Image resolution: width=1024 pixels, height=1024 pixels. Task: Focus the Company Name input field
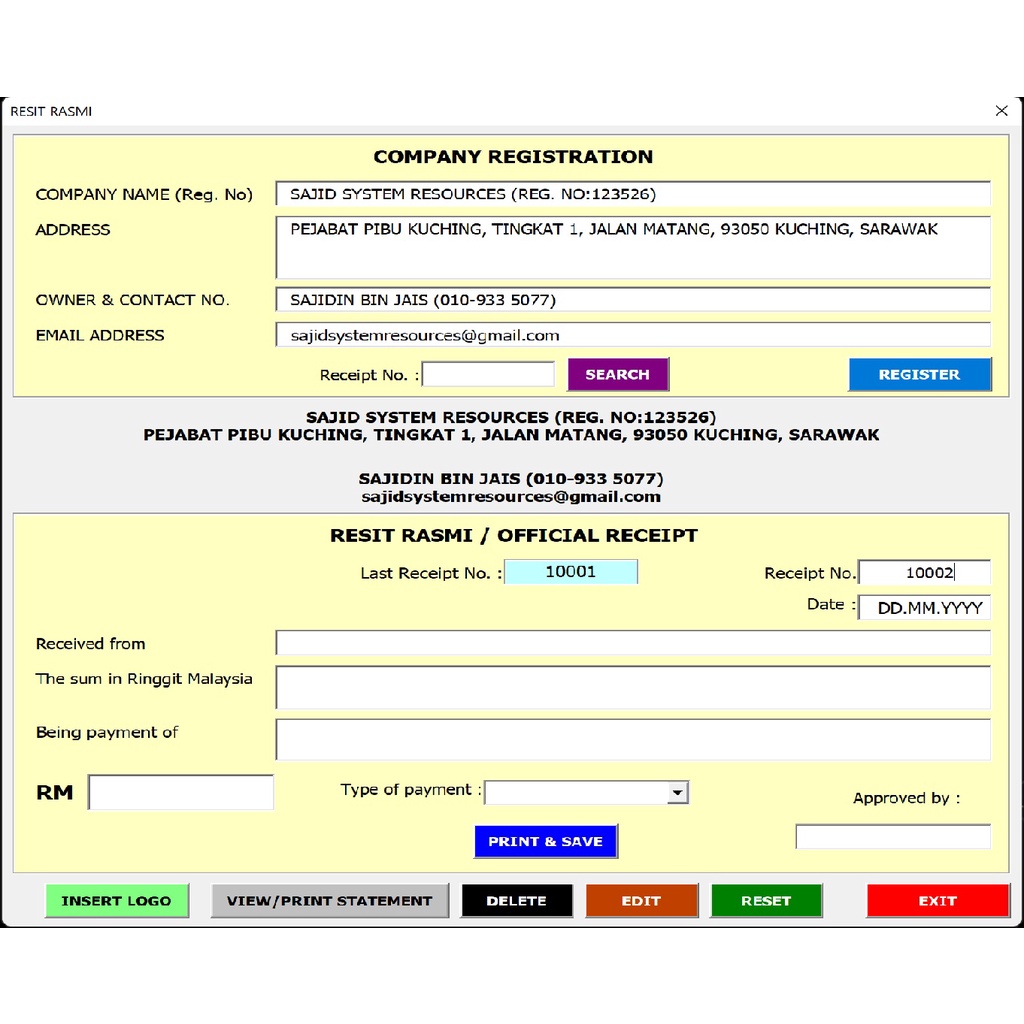(x=632, y=194)
